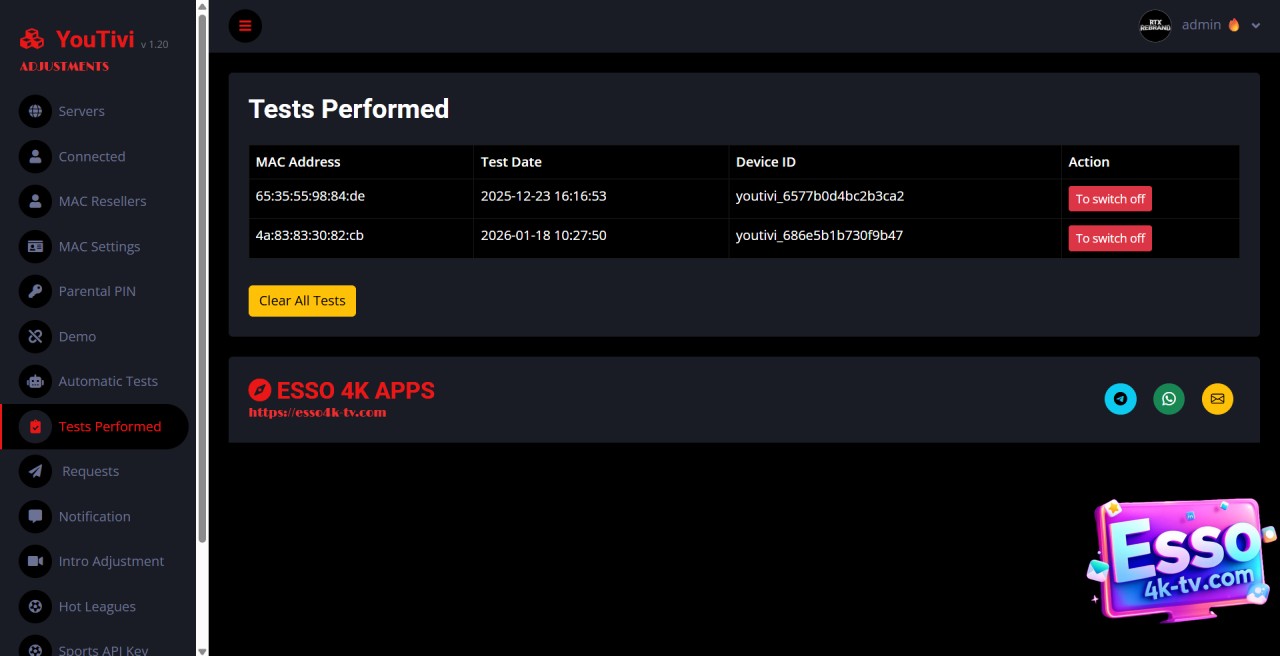The image size is (1280, 656).
Task: Switch off test for MAC 4a:83:83:30:82:cb
Action: (x=1110, y=238)
